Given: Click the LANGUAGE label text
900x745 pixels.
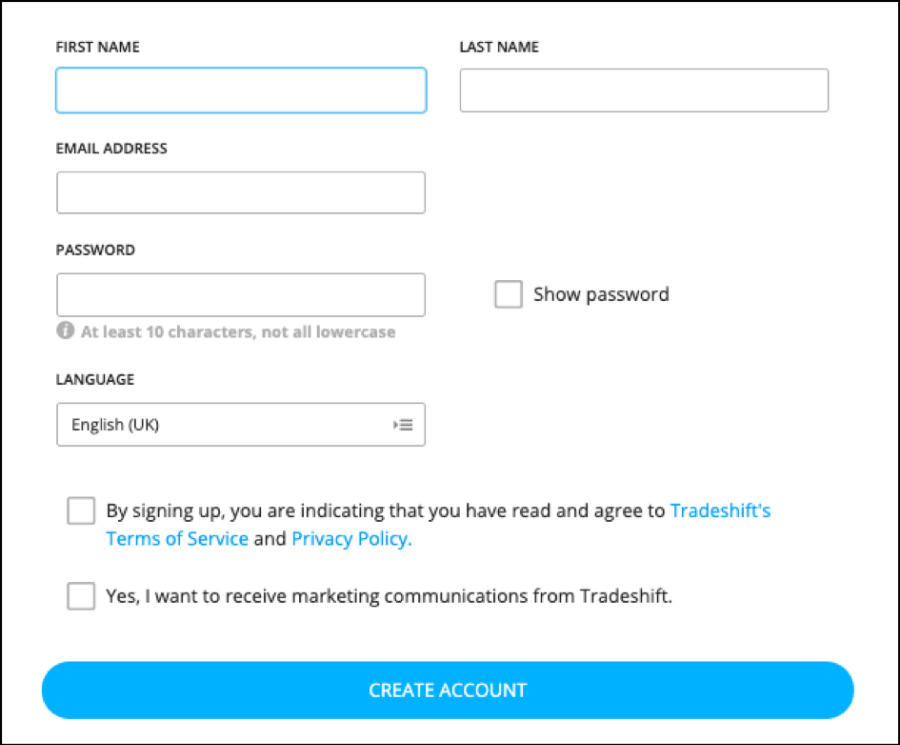Looking at the screenshot, I should tap(95, 380).
